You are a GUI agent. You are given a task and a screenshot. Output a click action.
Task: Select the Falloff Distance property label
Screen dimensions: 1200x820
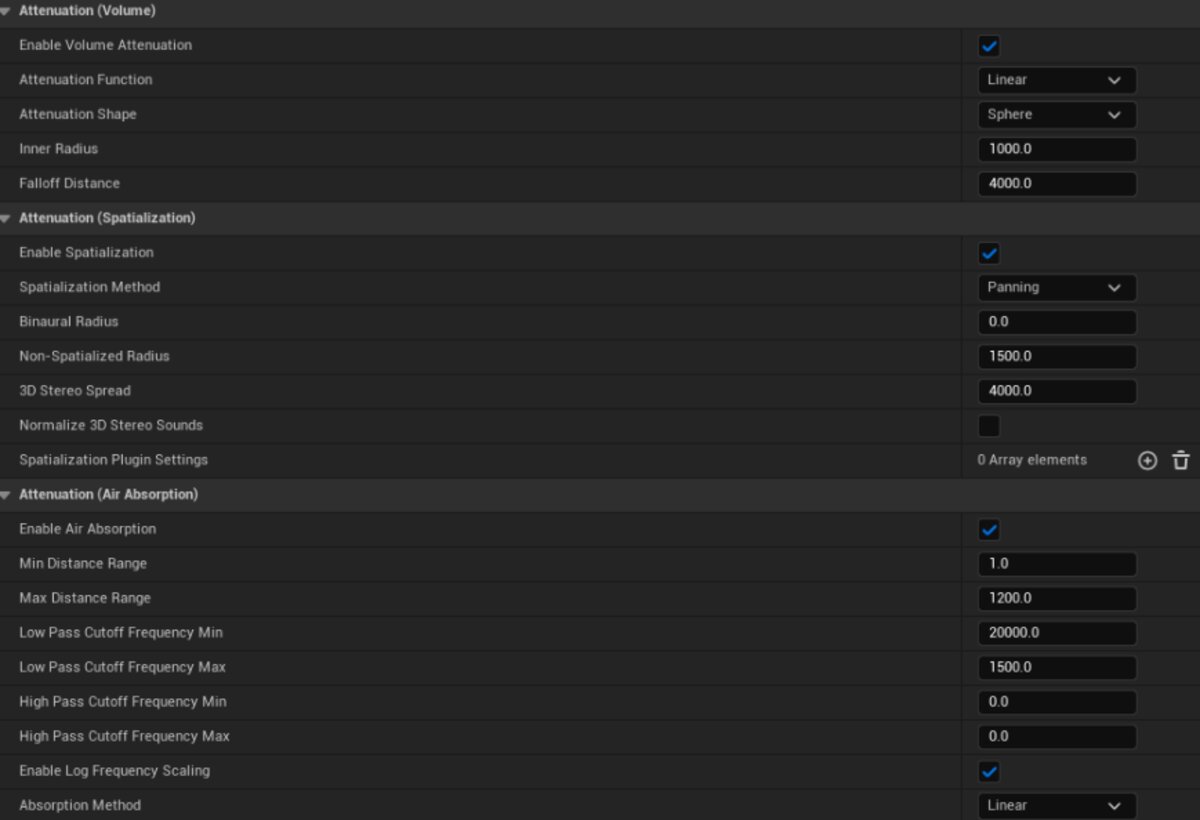(69, 184)
